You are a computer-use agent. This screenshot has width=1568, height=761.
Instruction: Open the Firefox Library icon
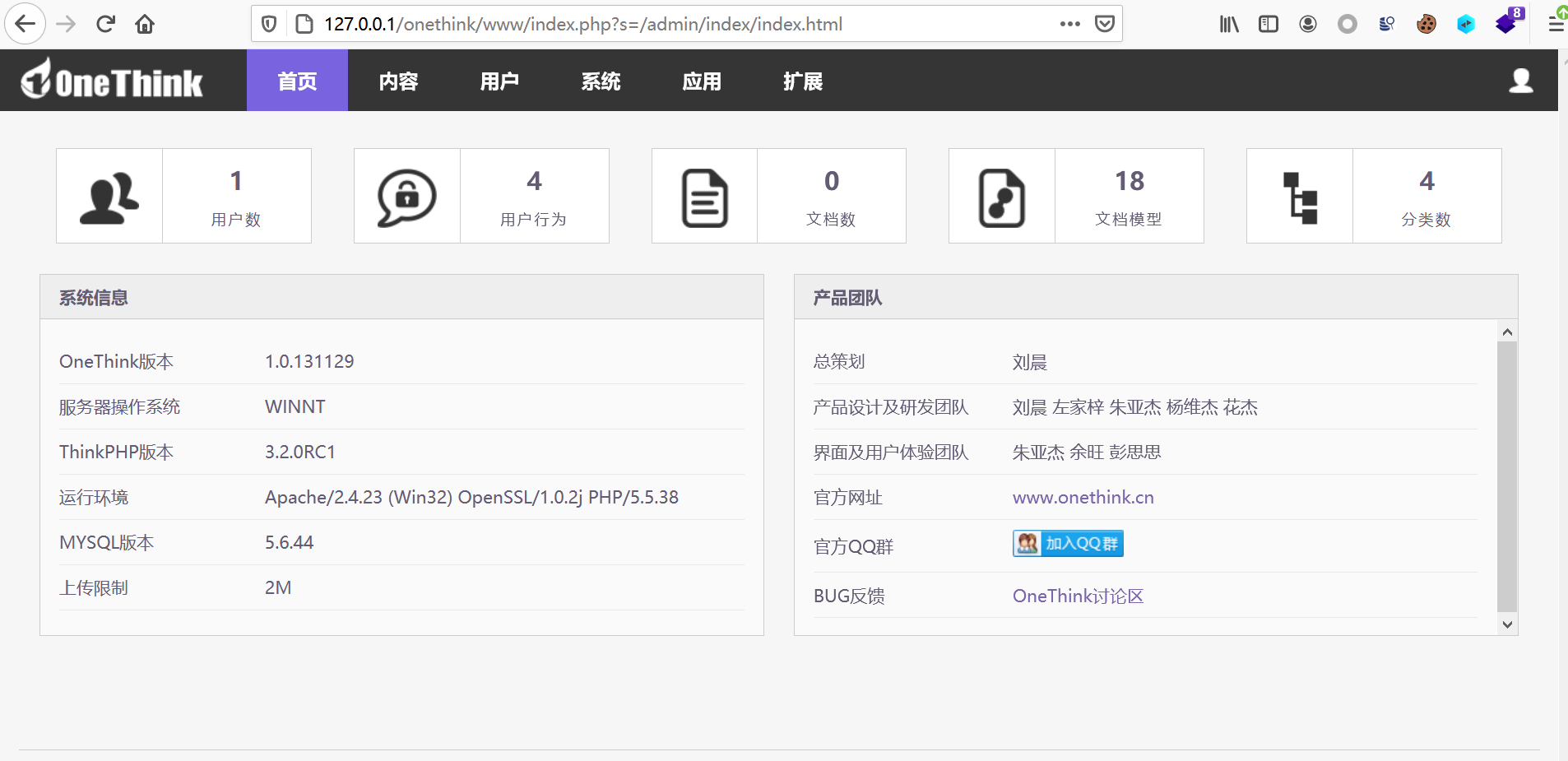pos(1227,24)
